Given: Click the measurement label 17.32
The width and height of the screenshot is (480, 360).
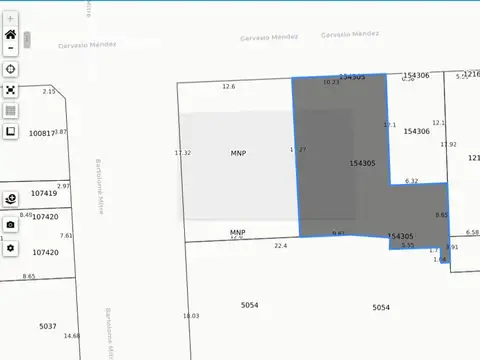Looking at the screenshot, I should coord(183,153).
